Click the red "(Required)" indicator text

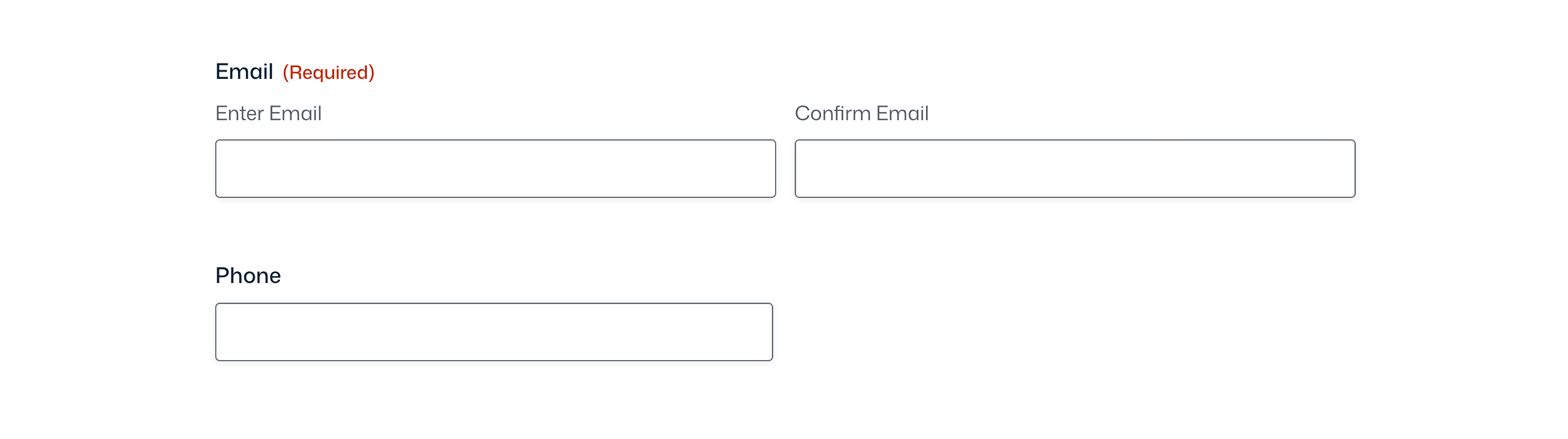pos(328,73)
